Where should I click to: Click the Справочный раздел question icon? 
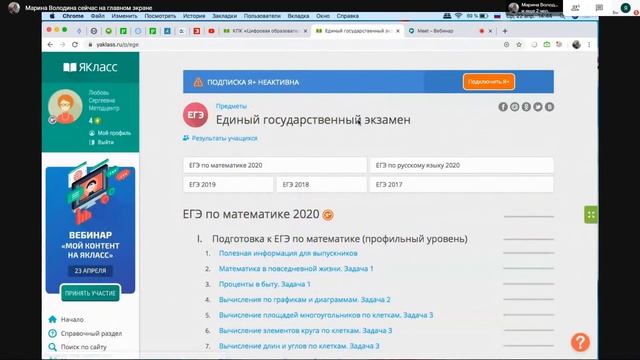(x=52, y=333)
